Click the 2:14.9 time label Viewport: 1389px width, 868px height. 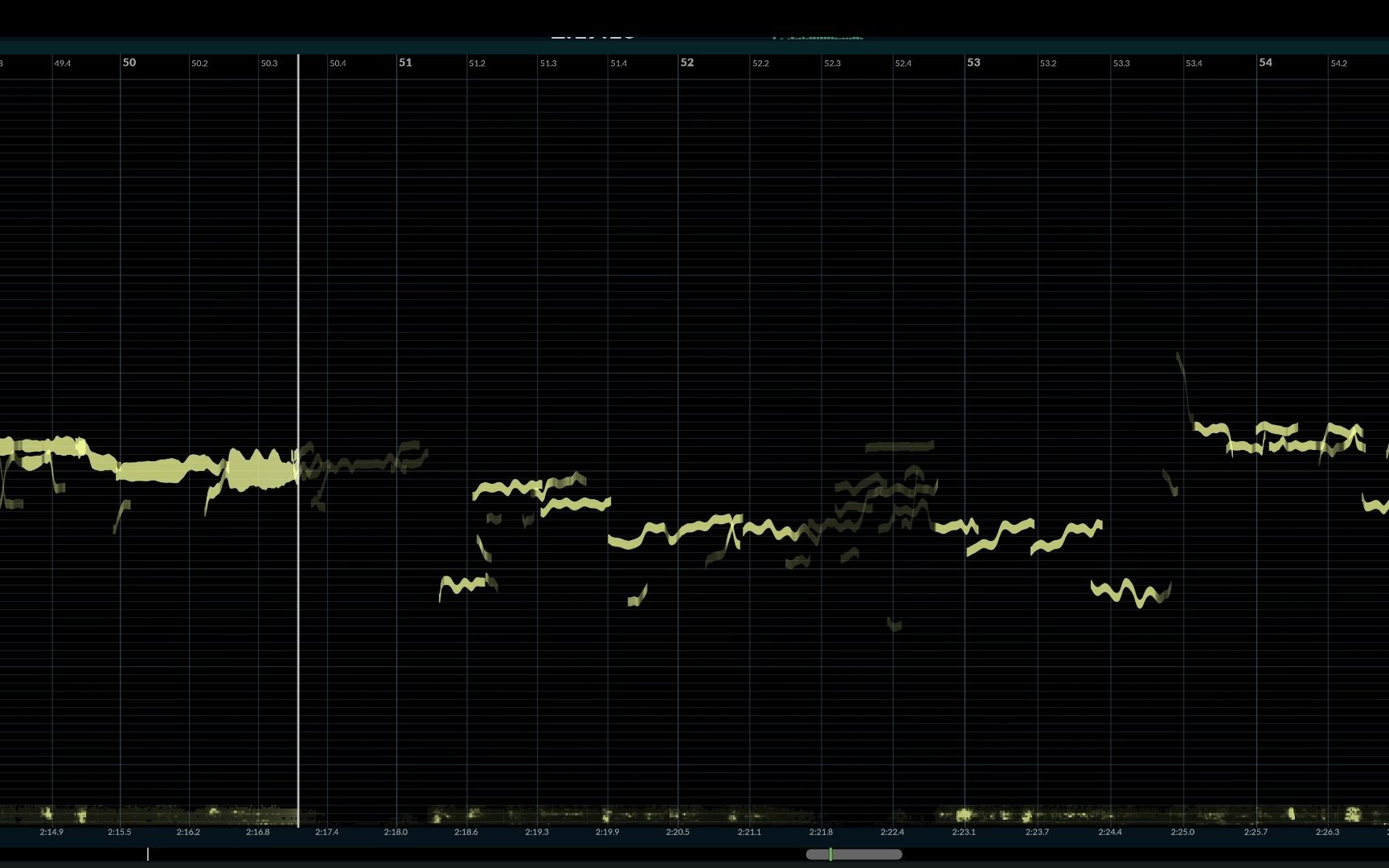(51, 833)
